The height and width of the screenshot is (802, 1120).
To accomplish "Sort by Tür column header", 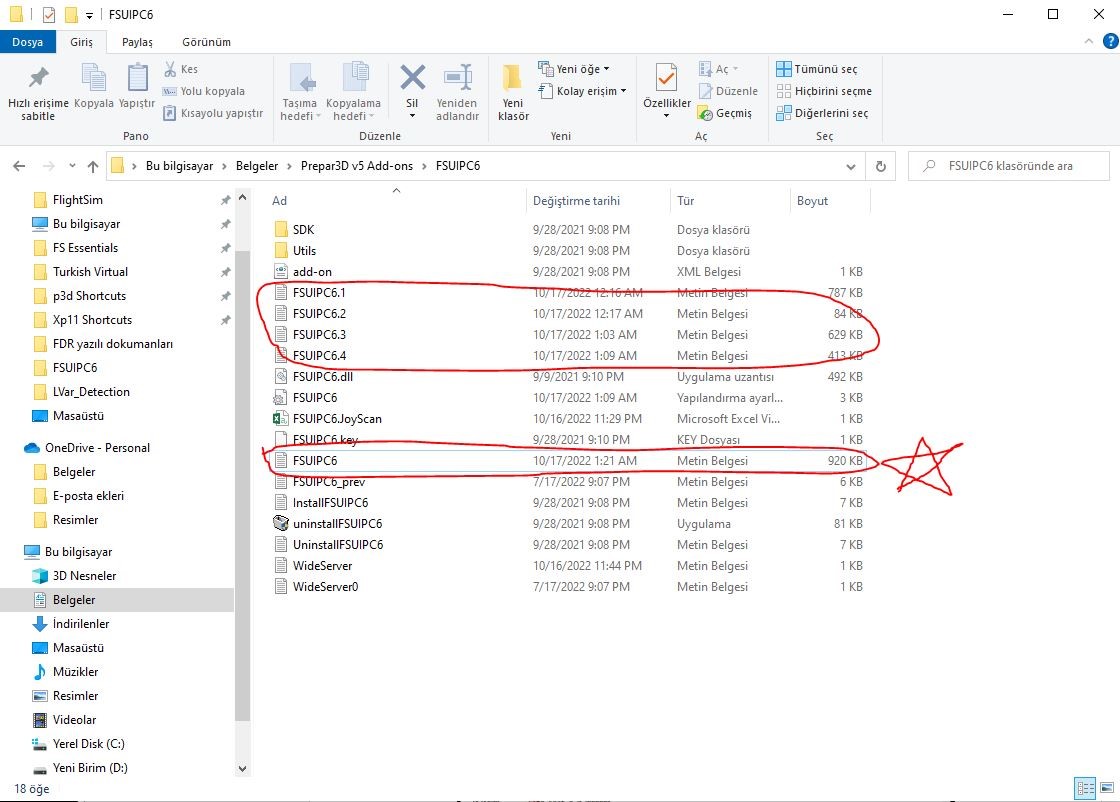I will [730, 201].
